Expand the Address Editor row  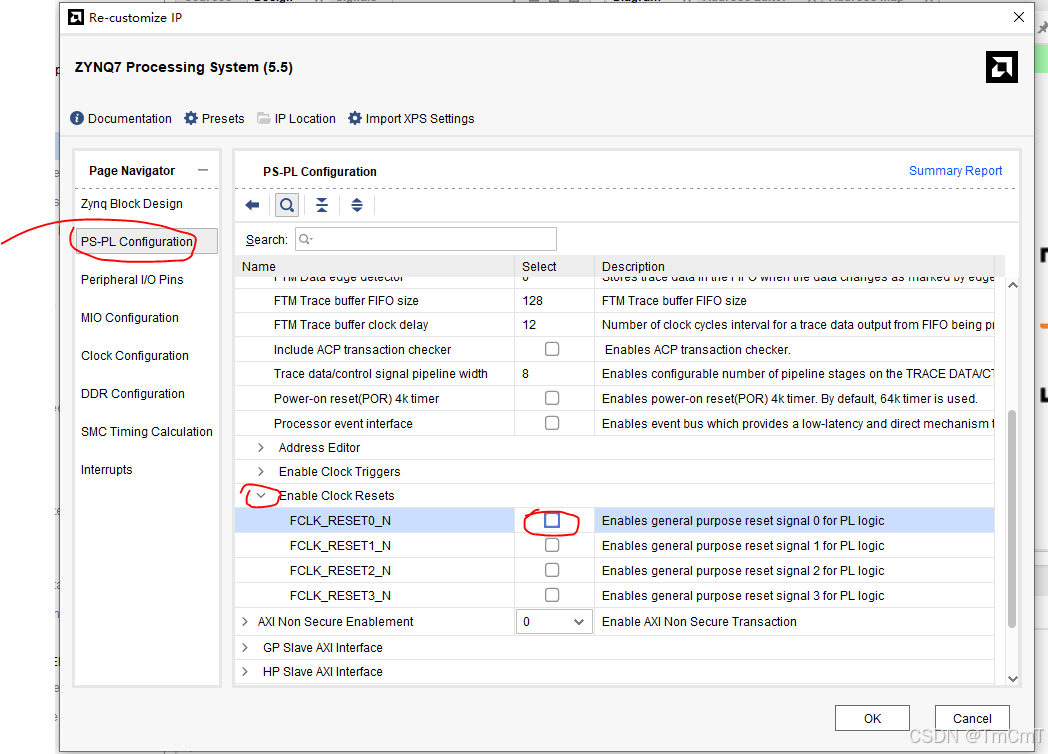pyautogui.click(x=261, y=447)
